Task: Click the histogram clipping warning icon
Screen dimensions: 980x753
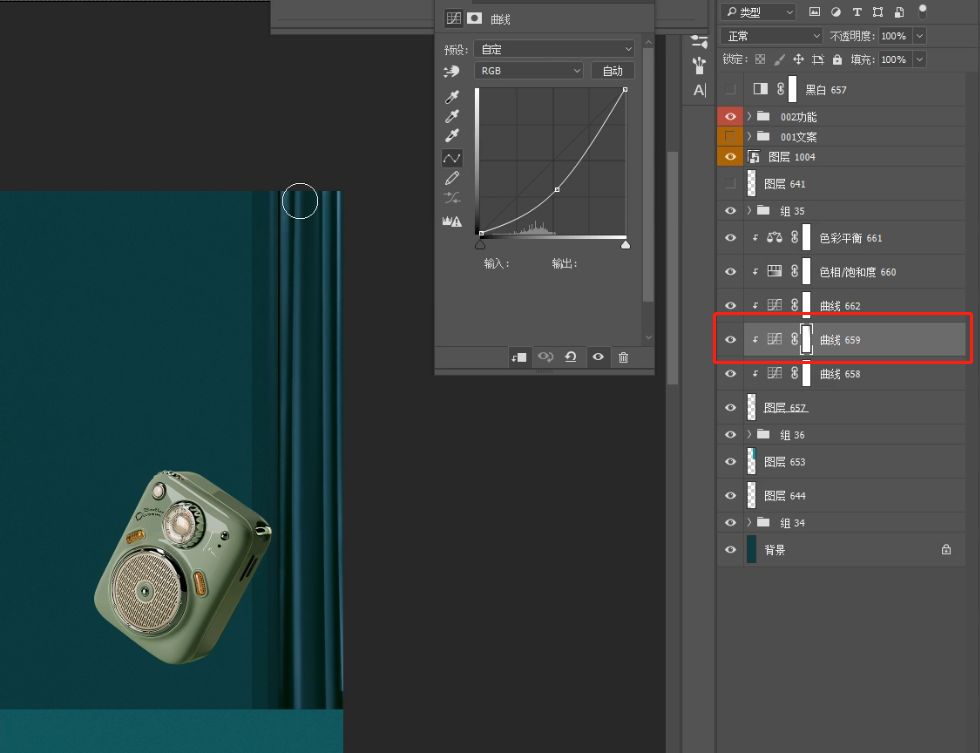Action: (452, 221)
